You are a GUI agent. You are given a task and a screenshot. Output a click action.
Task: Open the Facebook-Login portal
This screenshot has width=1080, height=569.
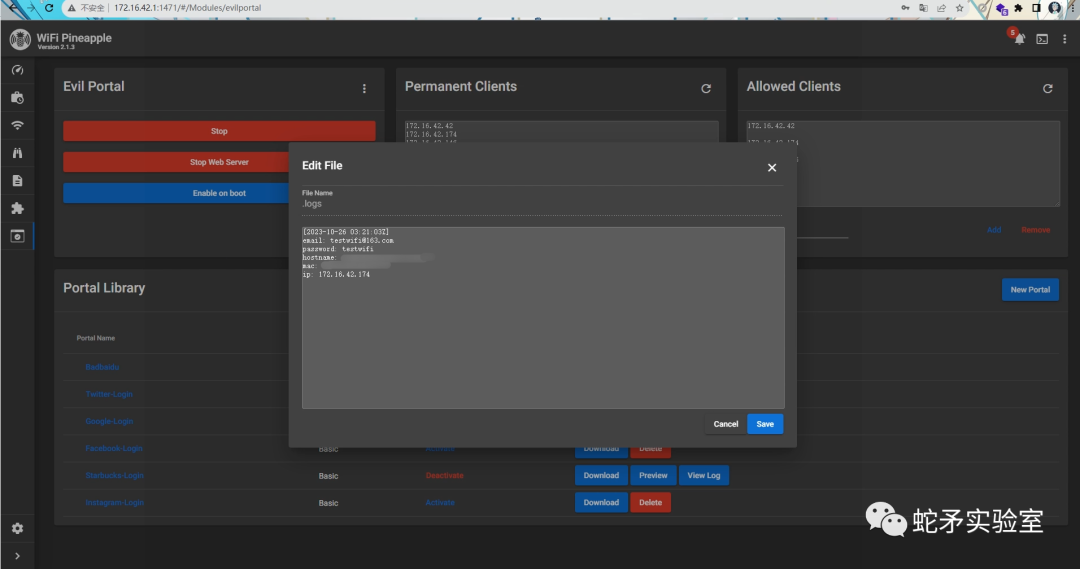(x=114, y=448)
